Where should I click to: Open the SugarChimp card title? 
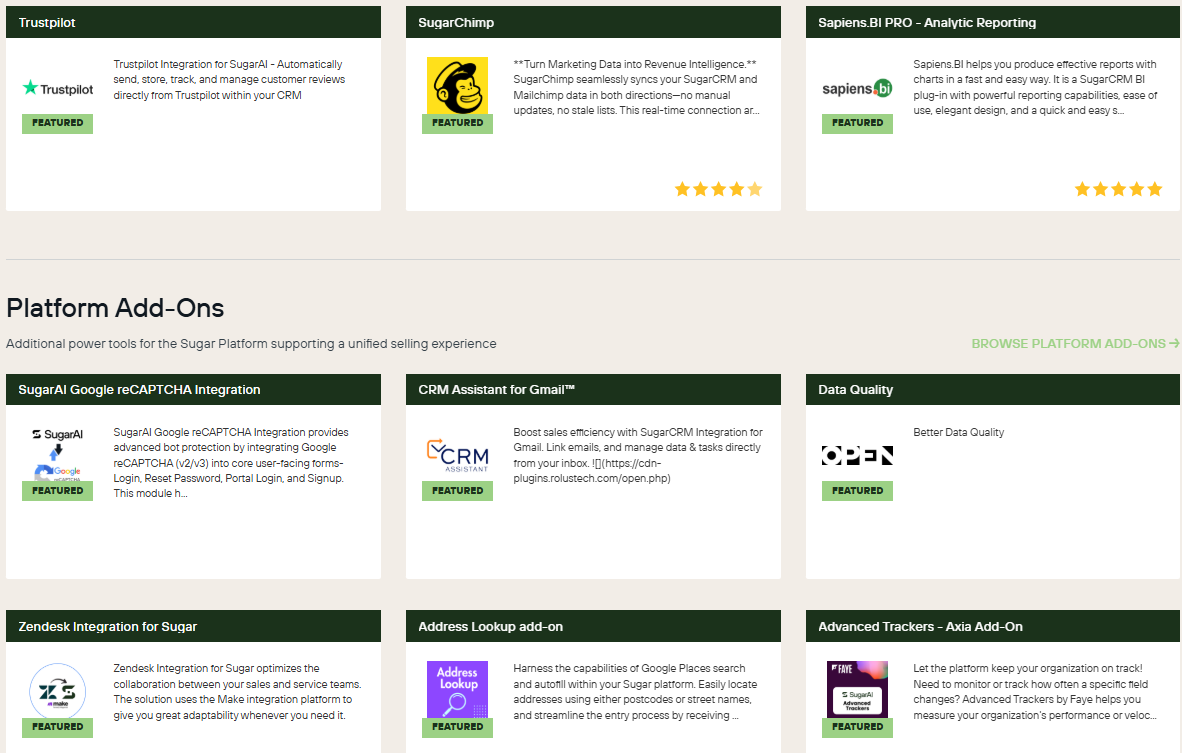(x=456, y=23)
